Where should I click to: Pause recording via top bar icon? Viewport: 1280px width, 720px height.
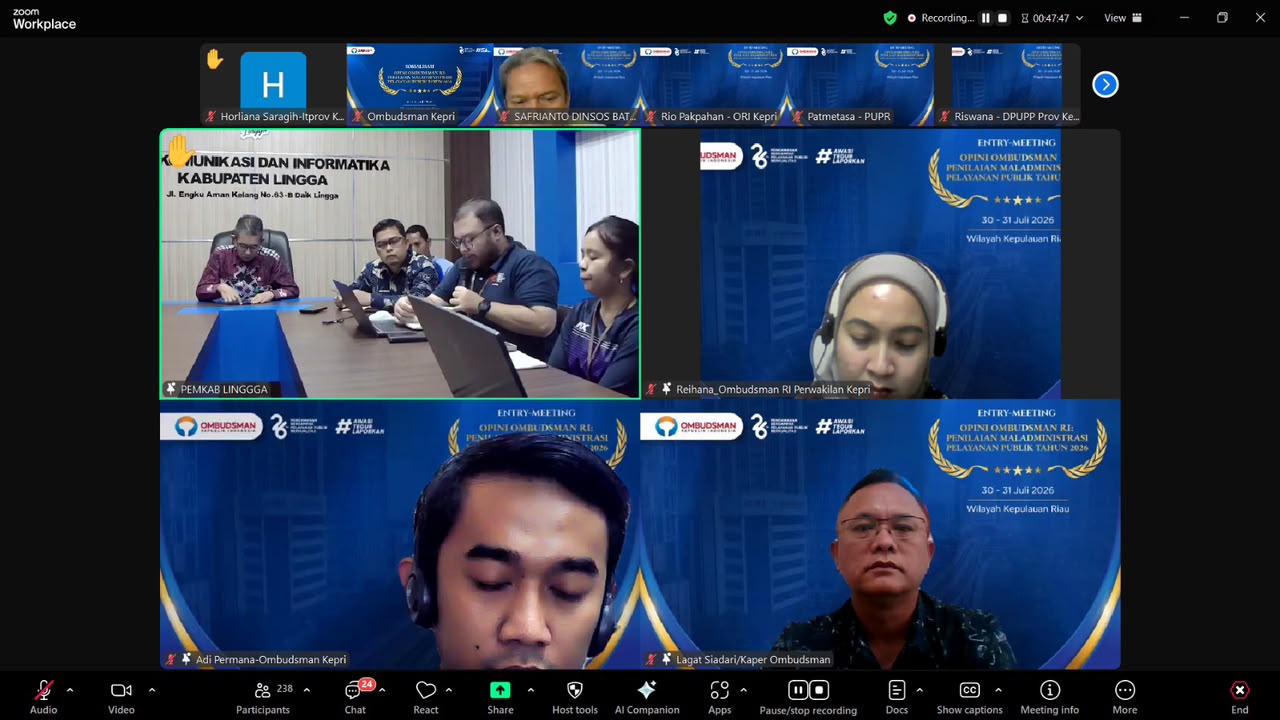pos(985,18)
